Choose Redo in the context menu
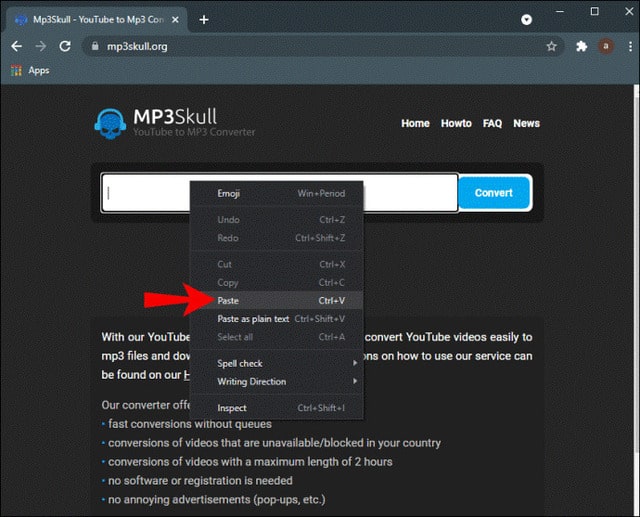 point(277,238)
